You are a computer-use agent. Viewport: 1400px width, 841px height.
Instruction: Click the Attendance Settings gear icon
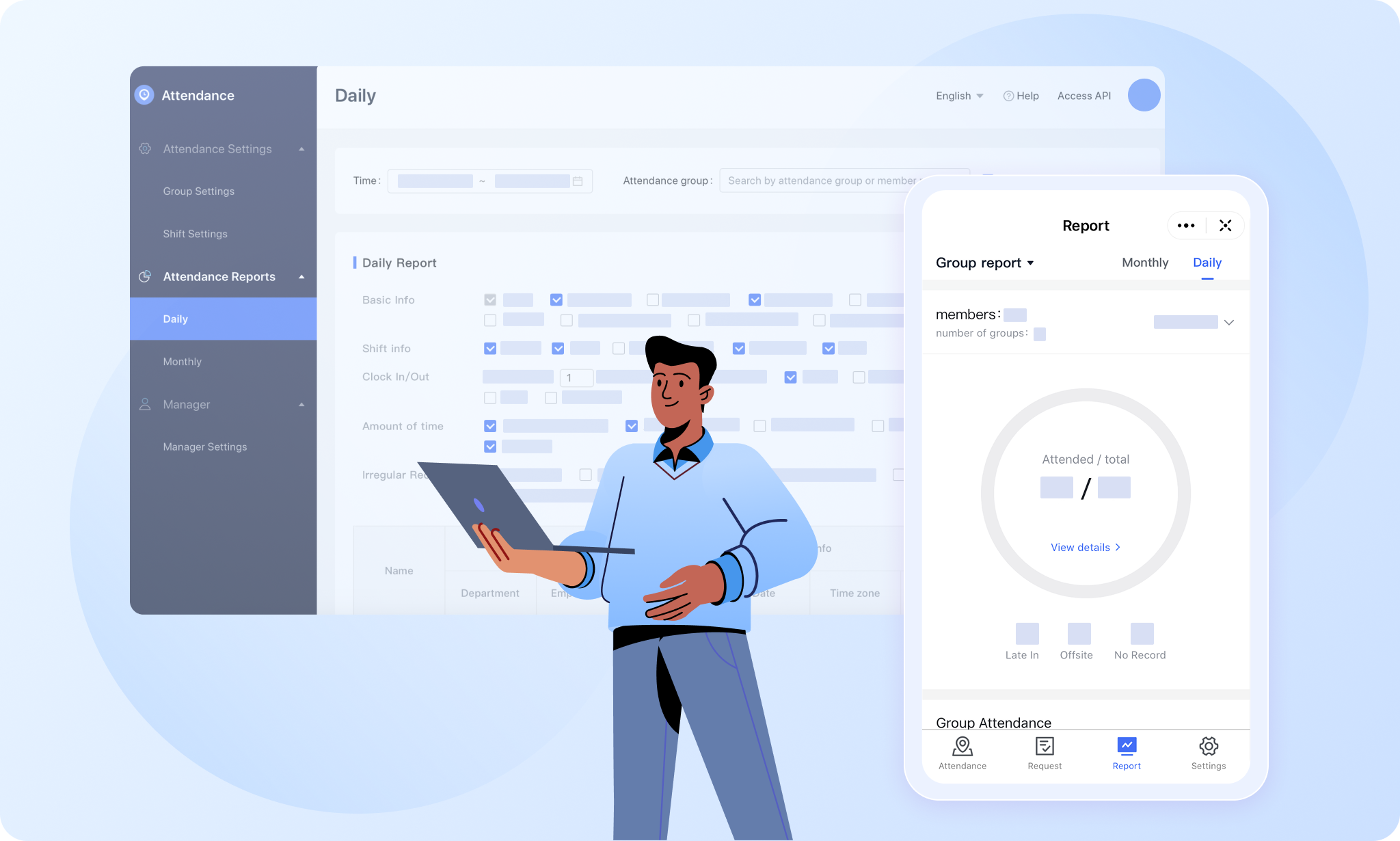tap(145, 148)
